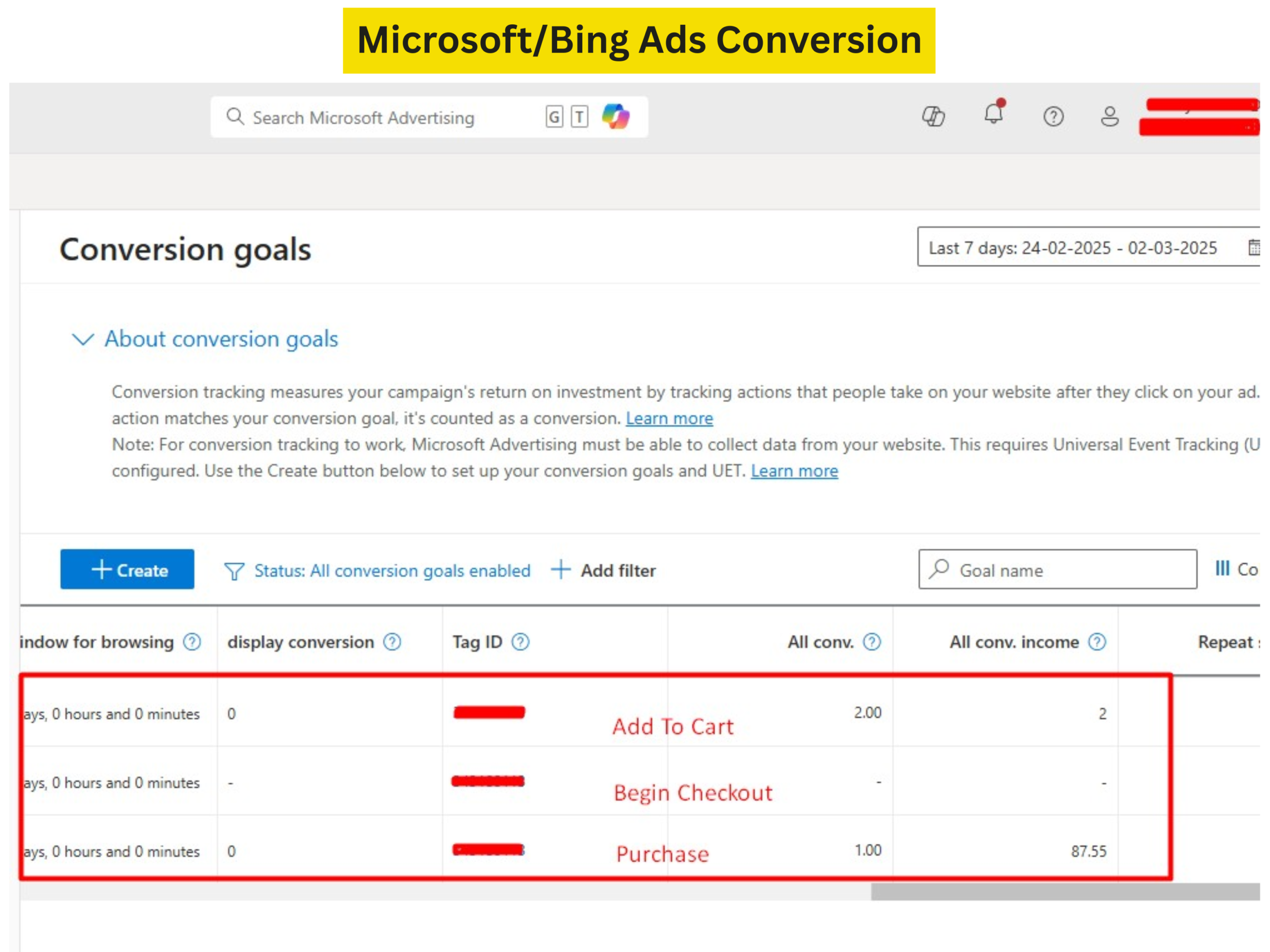This screenshot has width=1270, height=952.
Task: Open the help question mark icon
Action: coord(1053,117)
